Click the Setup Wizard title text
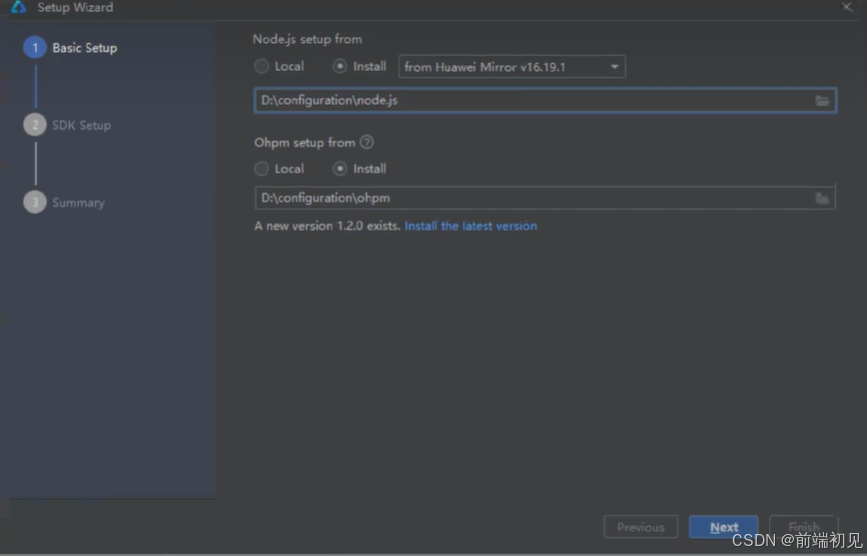The height and width of the screenshot is (556, 867). [x=75, y=7]
